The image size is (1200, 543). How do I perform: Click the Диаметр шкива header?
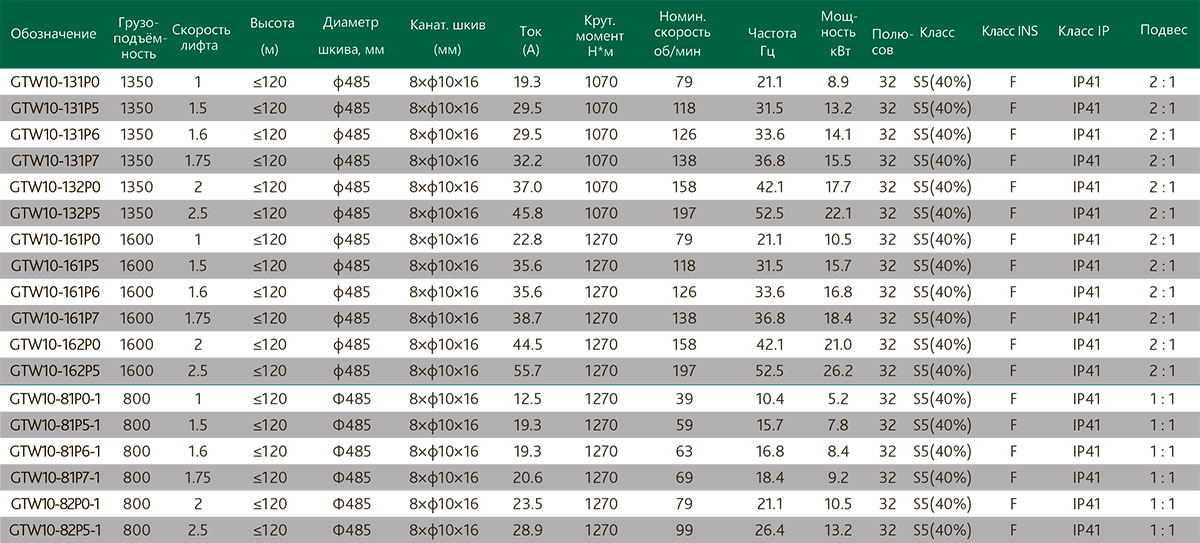click(x=352, y=36)
